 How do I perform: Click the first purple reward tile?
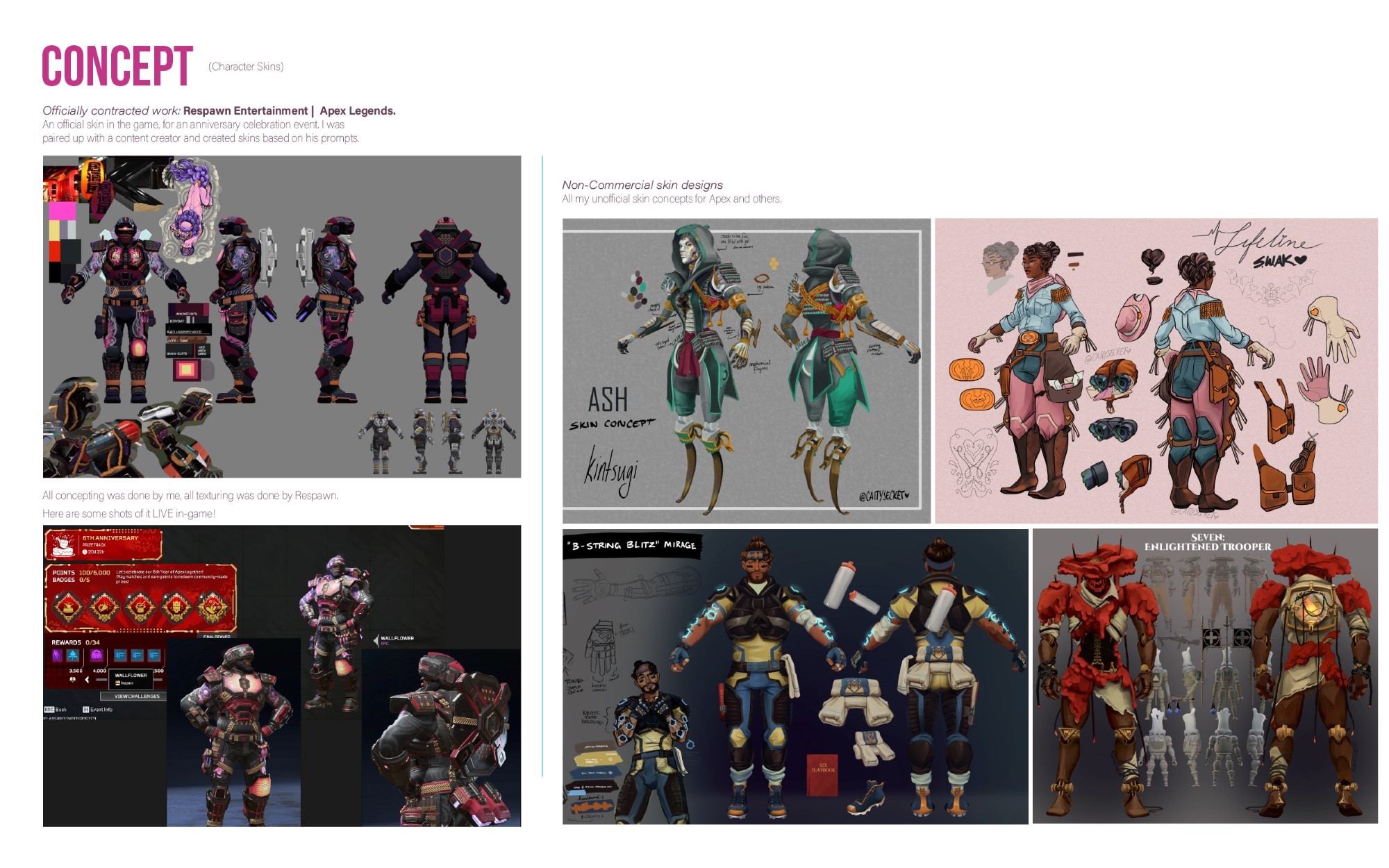click(57, 656)
